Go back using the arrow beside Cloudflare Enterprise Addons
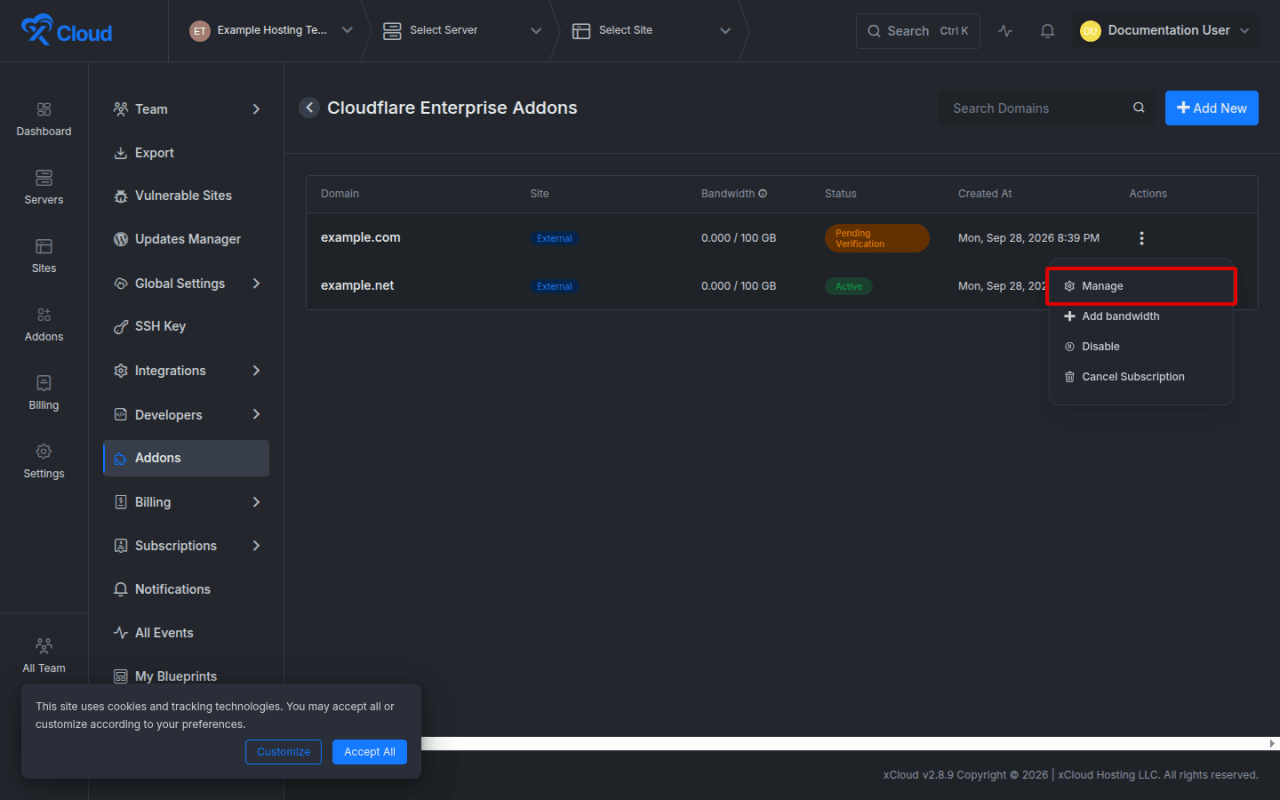The height and width of the screenshot is (800, 1280). pyautogui.click(x=309, y=108)
